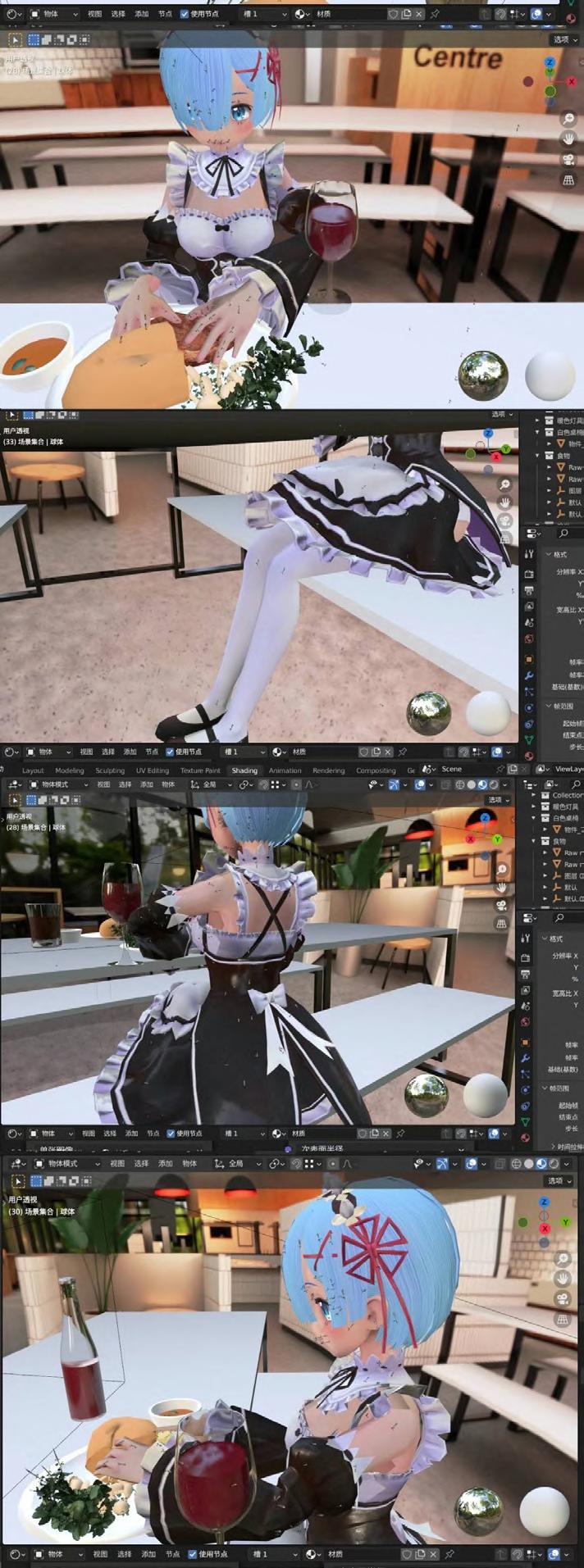Open 节点 menu in topmost node bar
The height and width of the screenshot is (1568, 584).
[165, 14]
